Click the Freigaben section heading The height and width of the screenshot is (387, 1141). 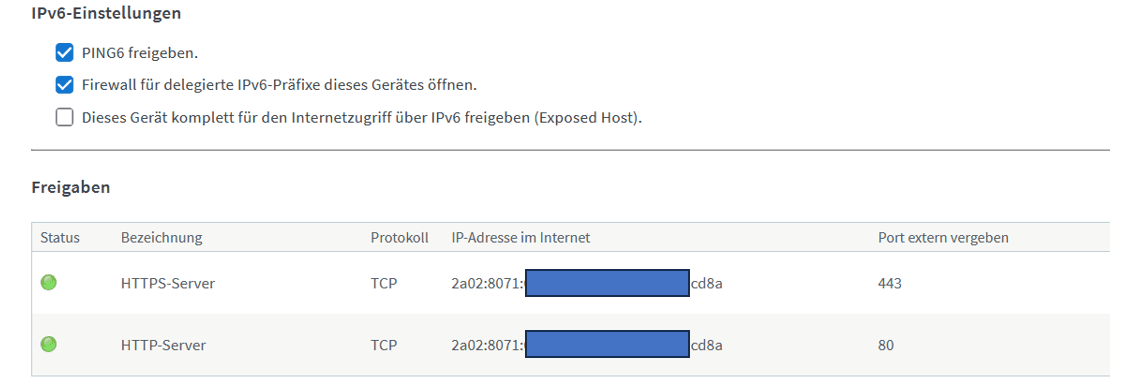click(71, 188)
